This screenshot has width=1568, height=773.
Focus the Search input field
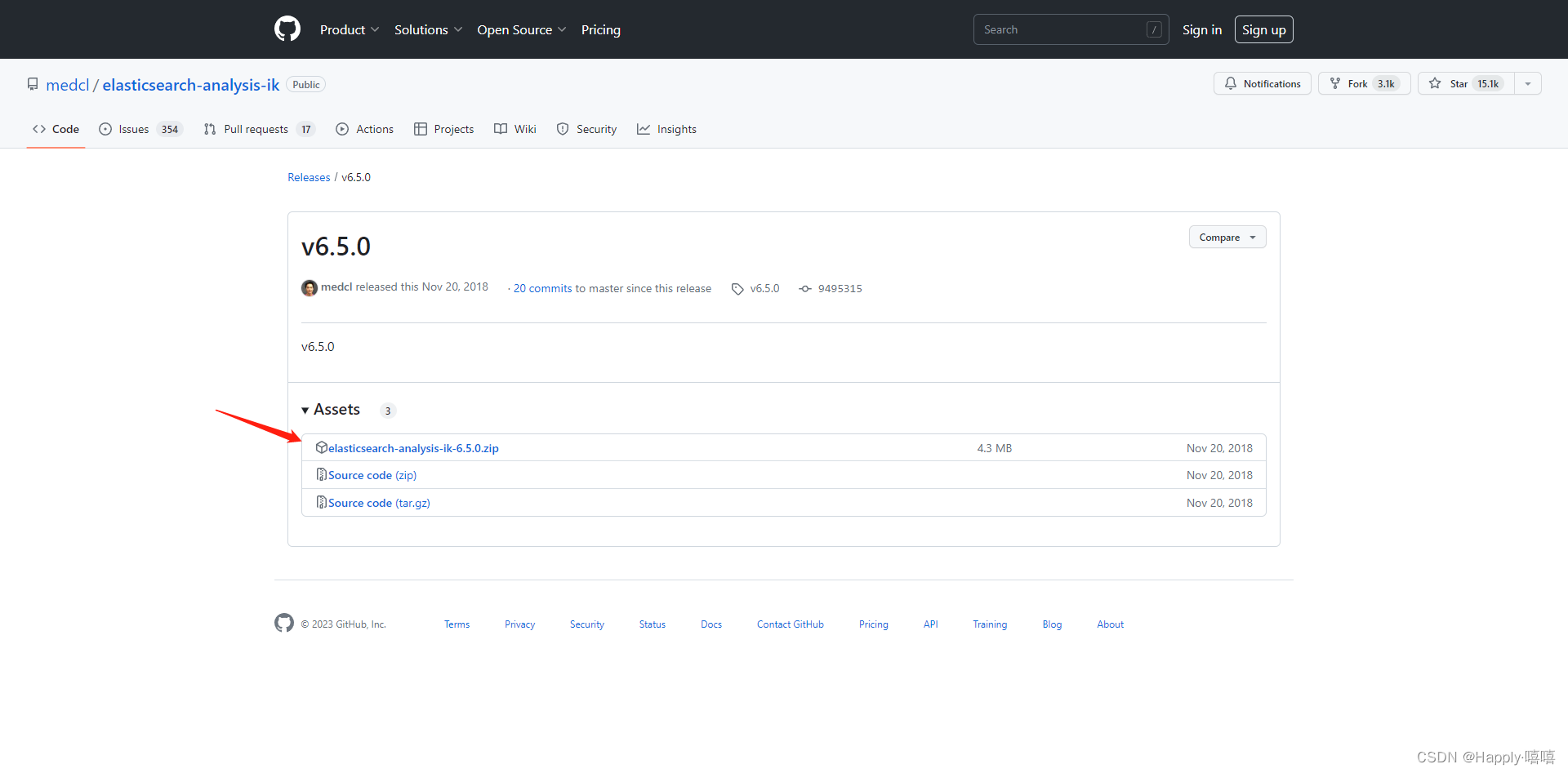(x=1071, y=29)
